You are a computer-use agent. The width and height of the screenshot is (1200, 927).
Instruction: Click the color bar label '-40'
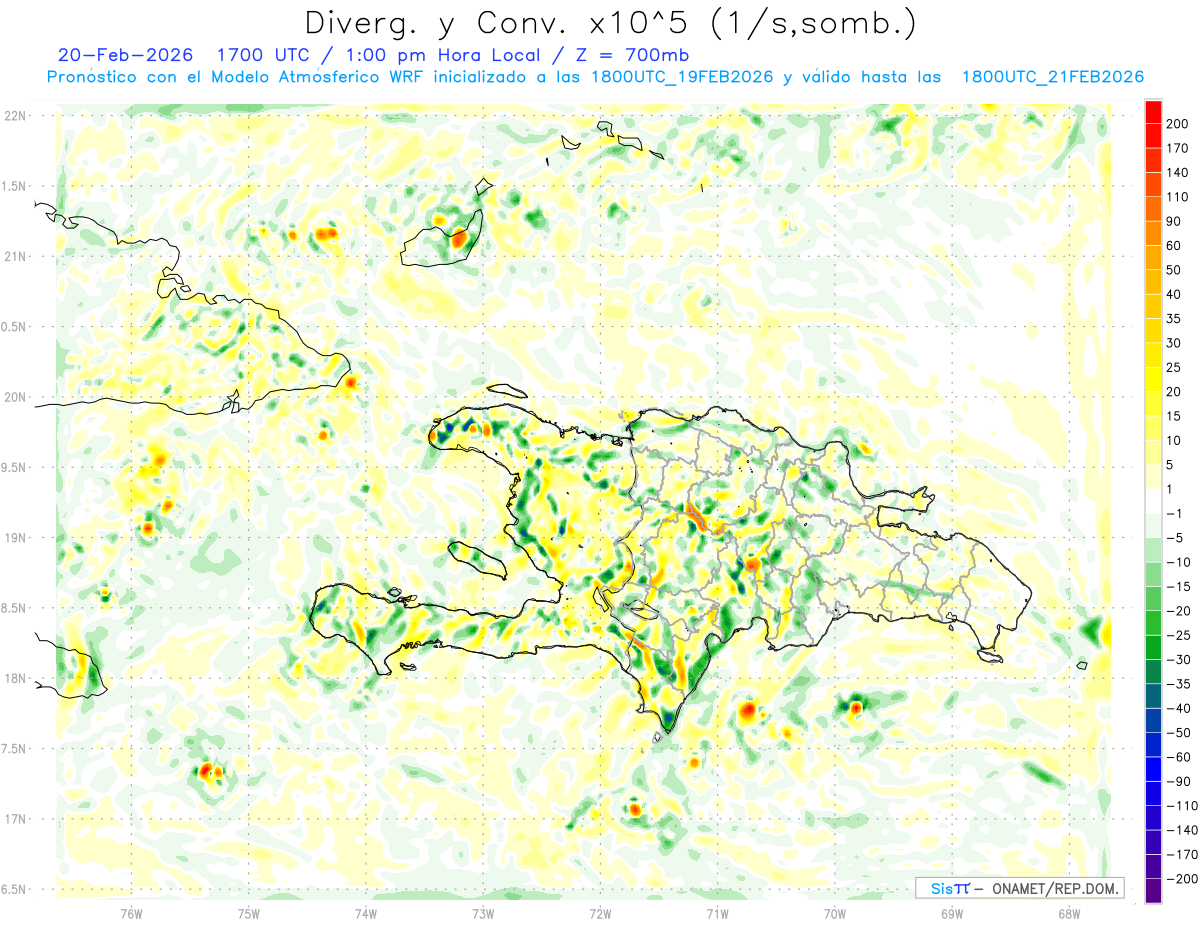click(1177, 708)
